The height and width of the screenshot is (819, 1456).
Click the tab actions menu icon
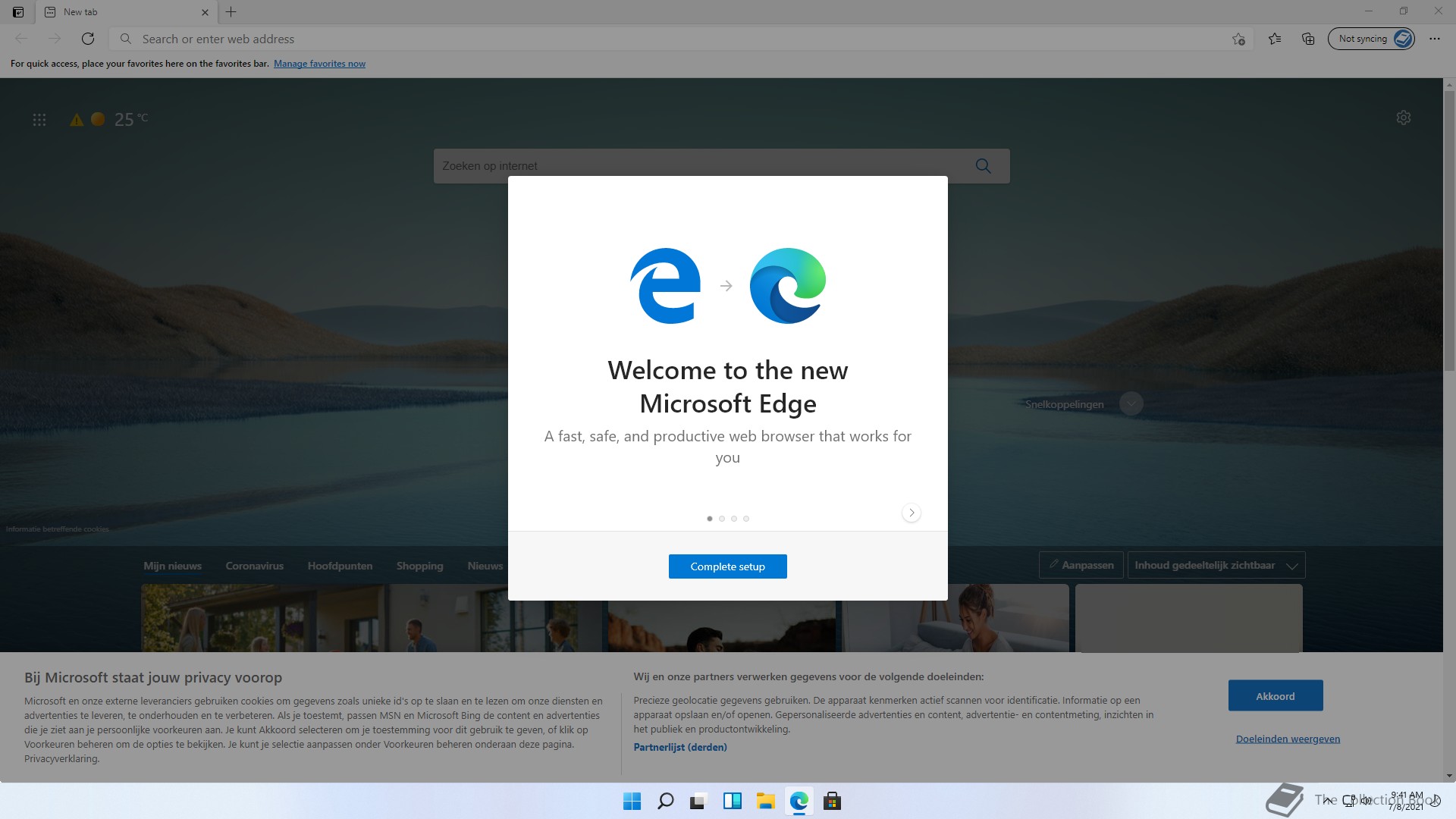[18, 12]
